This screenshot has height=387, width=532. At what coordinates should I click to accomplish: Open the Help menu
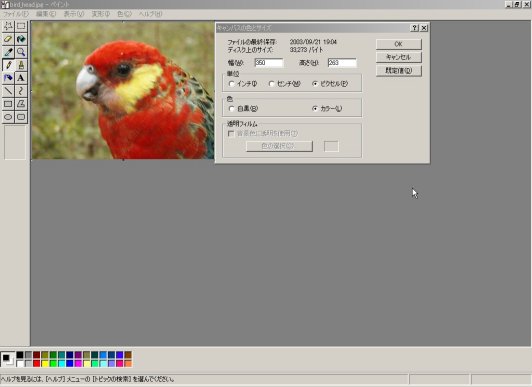click(150, 14)
